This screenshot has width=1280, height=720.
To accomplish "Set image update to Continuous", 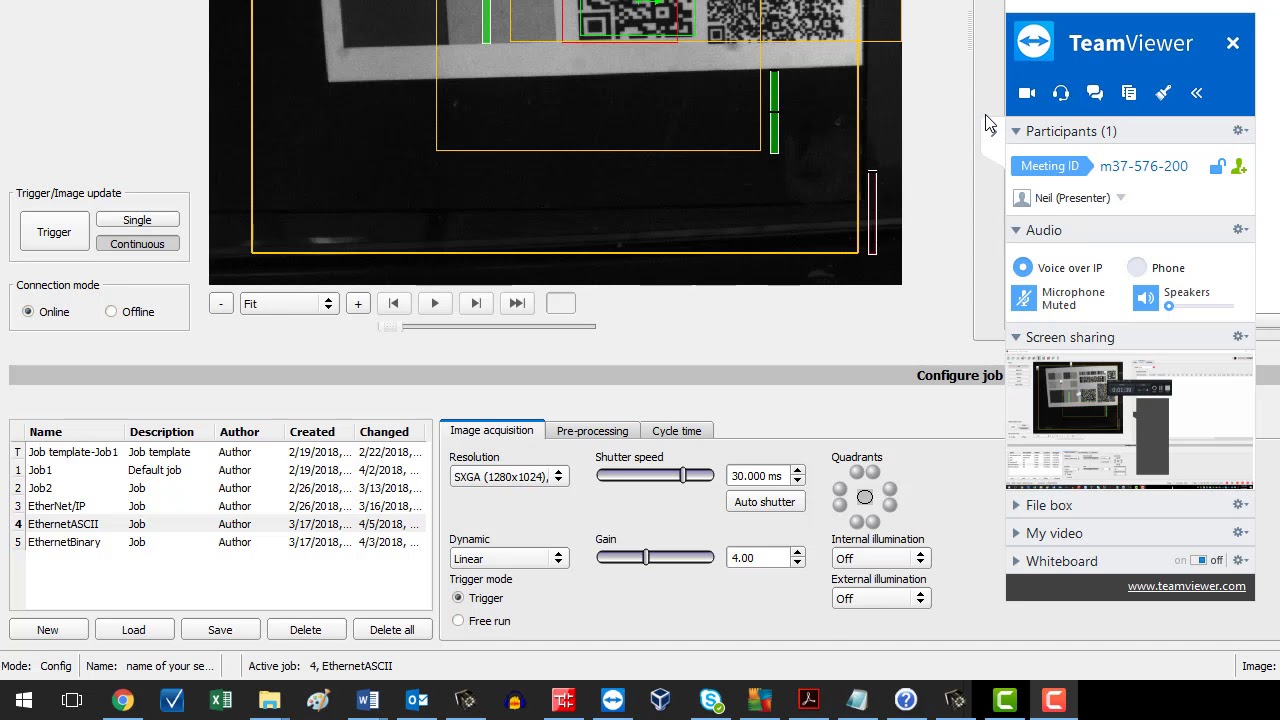I will (x=137, y=244).
